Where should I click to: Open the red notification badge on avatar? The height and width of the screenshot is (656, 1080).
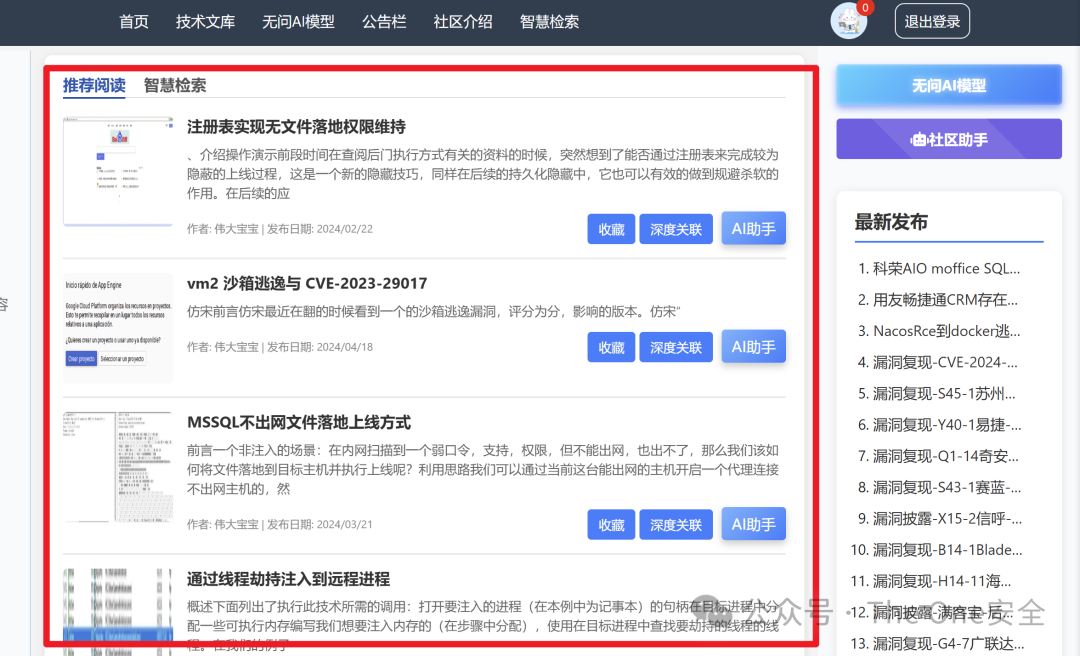(865, 8)
